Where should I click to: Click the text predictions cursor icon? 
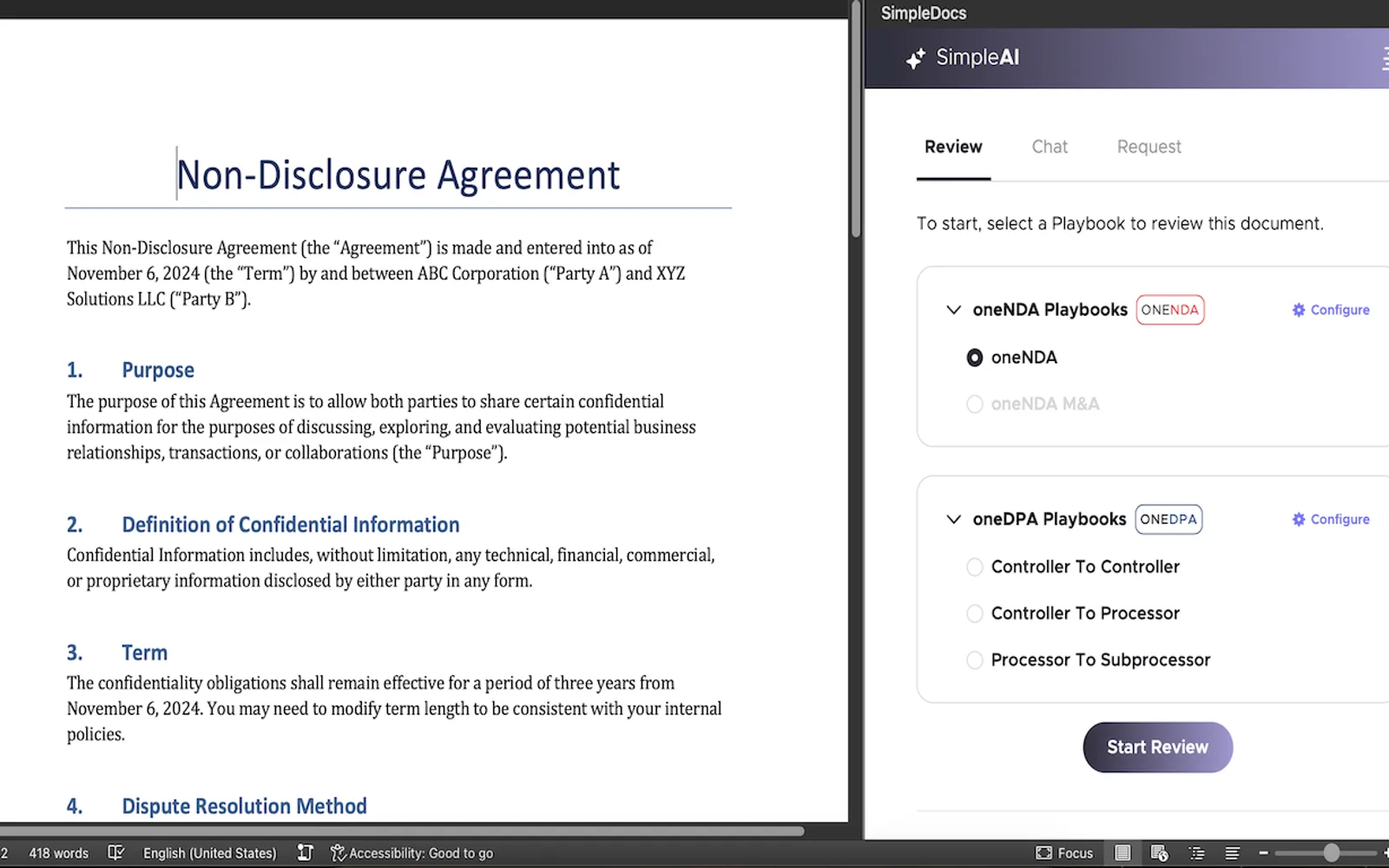(x=305, y=852)
